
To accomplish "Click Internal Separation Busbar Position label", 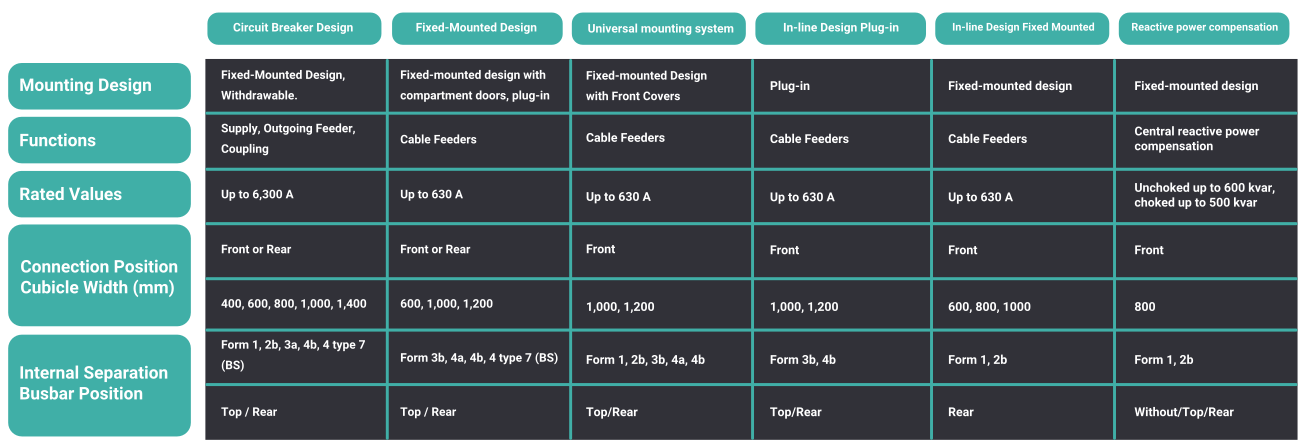I will (99, 384).
